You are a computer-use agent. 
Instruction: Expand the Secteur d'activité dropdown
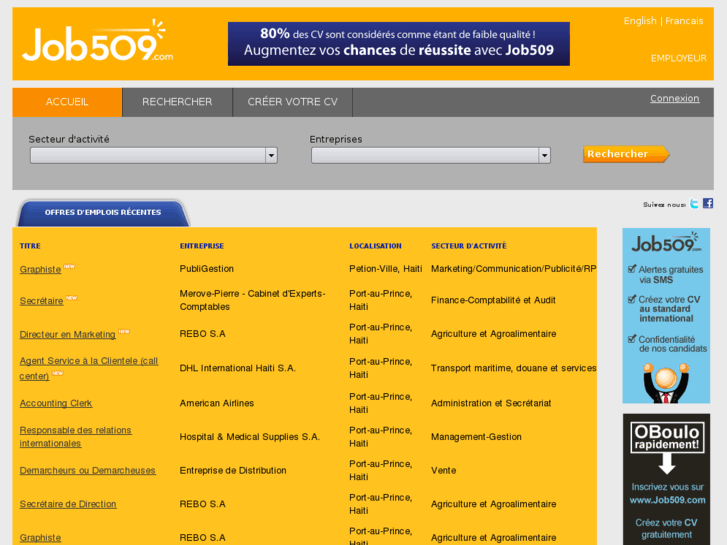pyautogui.click(x=154, y=155)
